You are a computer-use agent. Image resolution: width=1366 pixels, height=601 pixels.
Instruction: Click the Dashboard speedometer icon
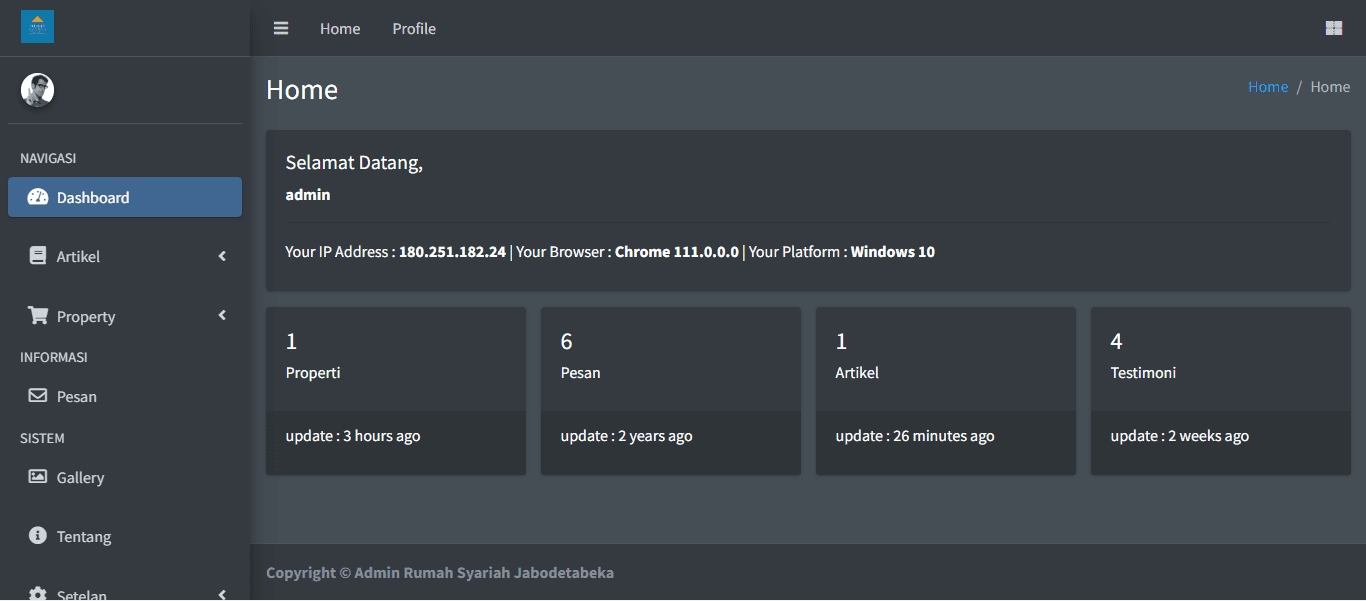pos(38,197)
